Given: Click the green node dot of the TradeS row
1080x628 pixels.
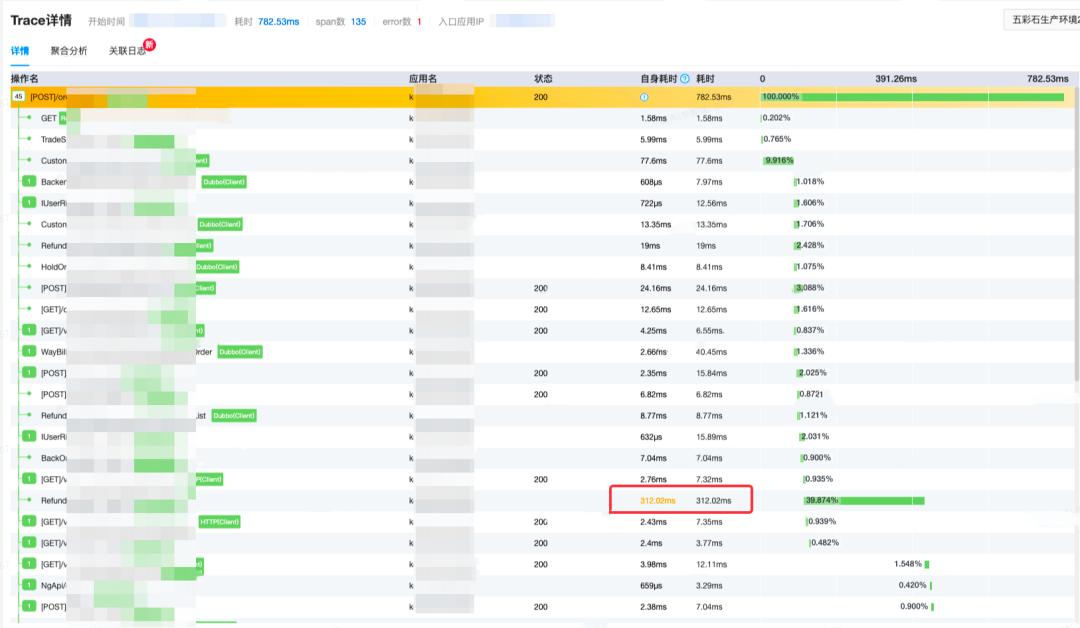Looking at the screenshot, I should click(x=29, y=139).
